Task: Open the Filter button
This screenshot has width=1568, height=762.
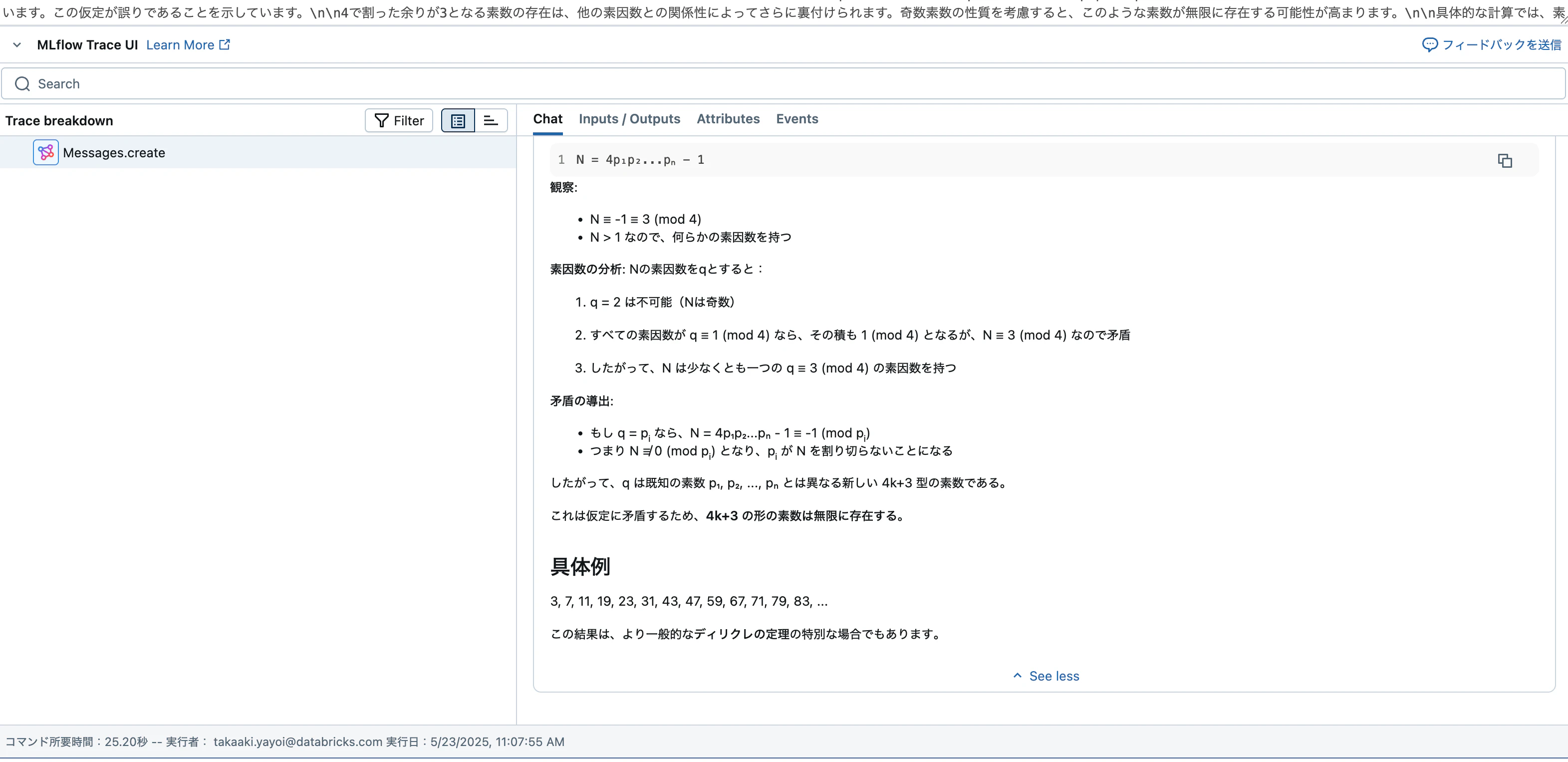Action: coord(399,120)
